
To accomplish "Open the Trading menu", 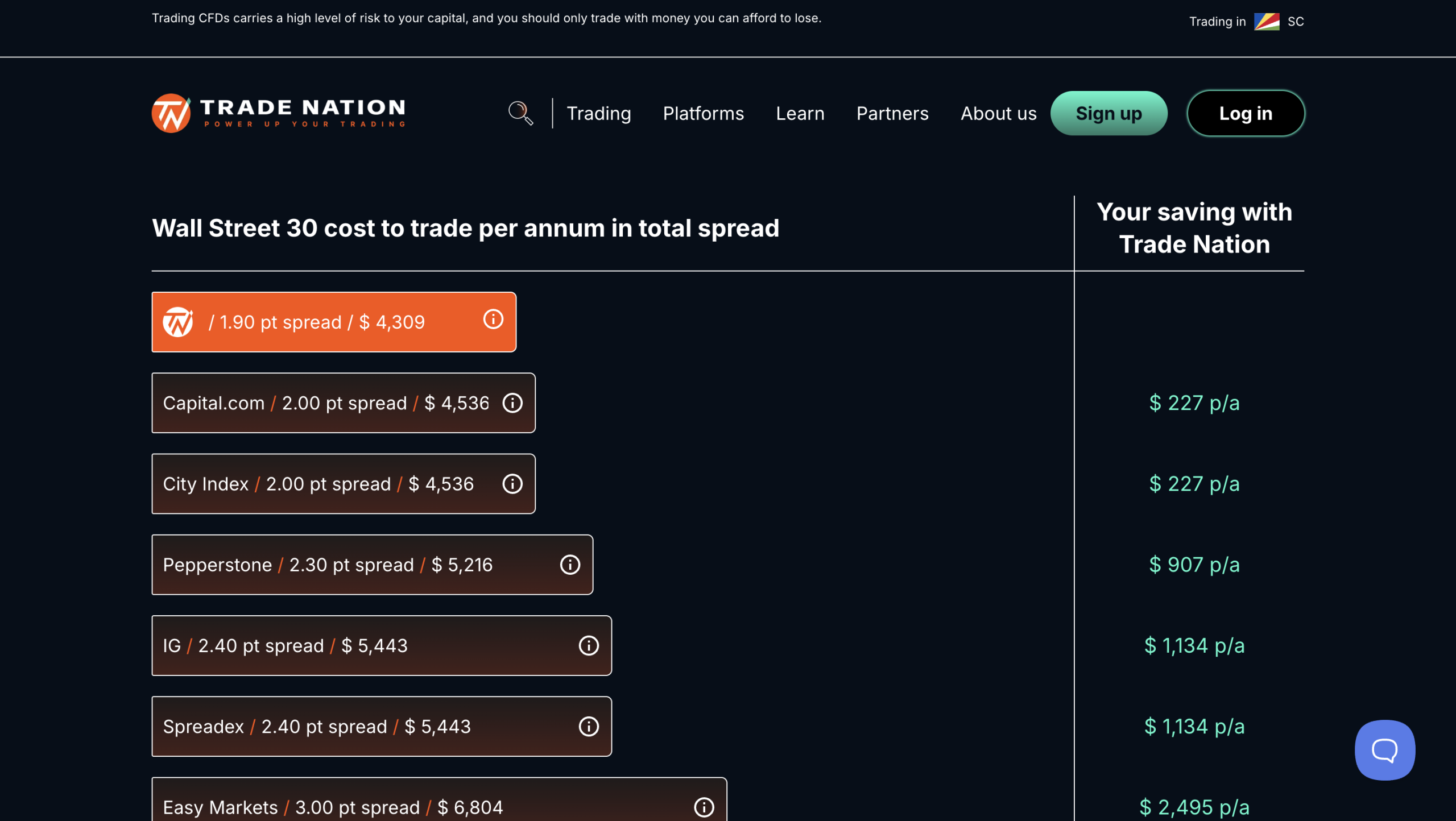I will [599, 113].
